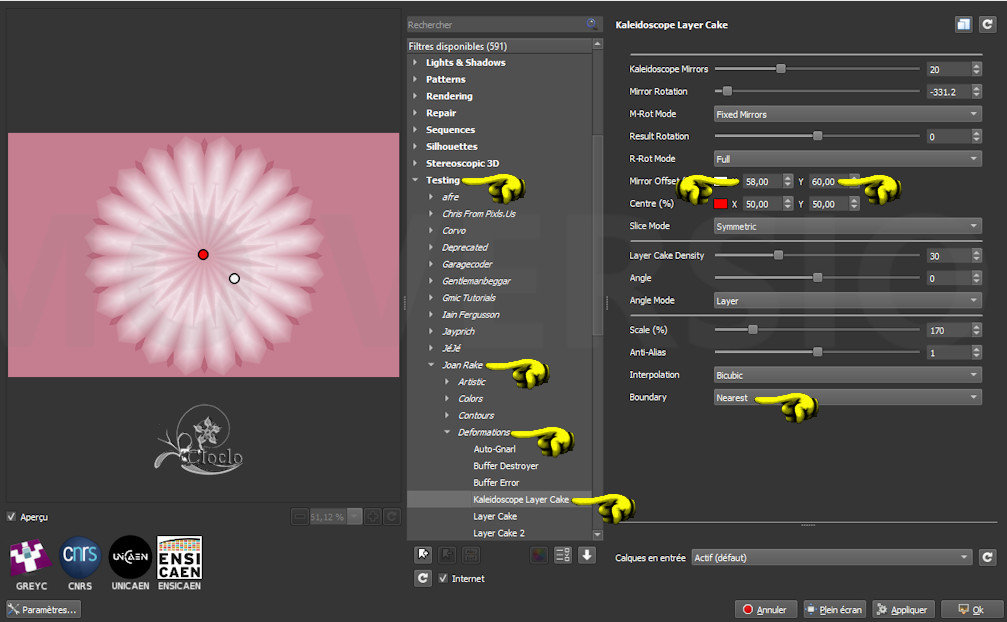
Task: Toggle the Aperçu preview checkbox
Action: (x=12, y=517)
